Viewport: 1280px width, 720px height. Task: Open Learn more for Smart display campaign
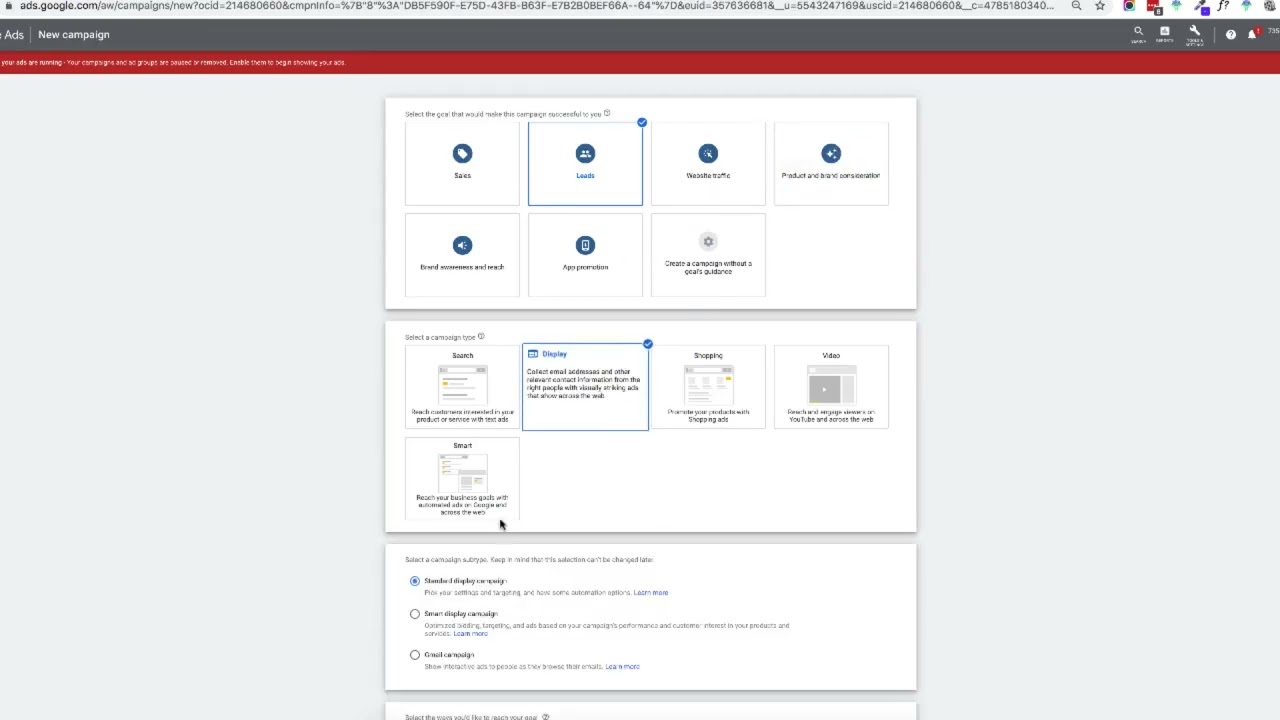click(471, 633)
